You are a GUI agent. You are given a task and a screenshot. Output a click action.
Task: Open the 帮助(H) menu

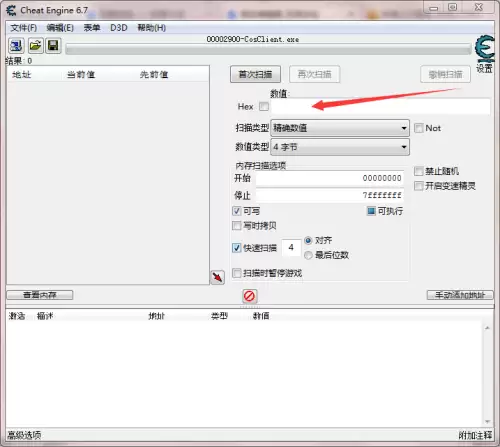pyautogui.click(x=152, y=28)
